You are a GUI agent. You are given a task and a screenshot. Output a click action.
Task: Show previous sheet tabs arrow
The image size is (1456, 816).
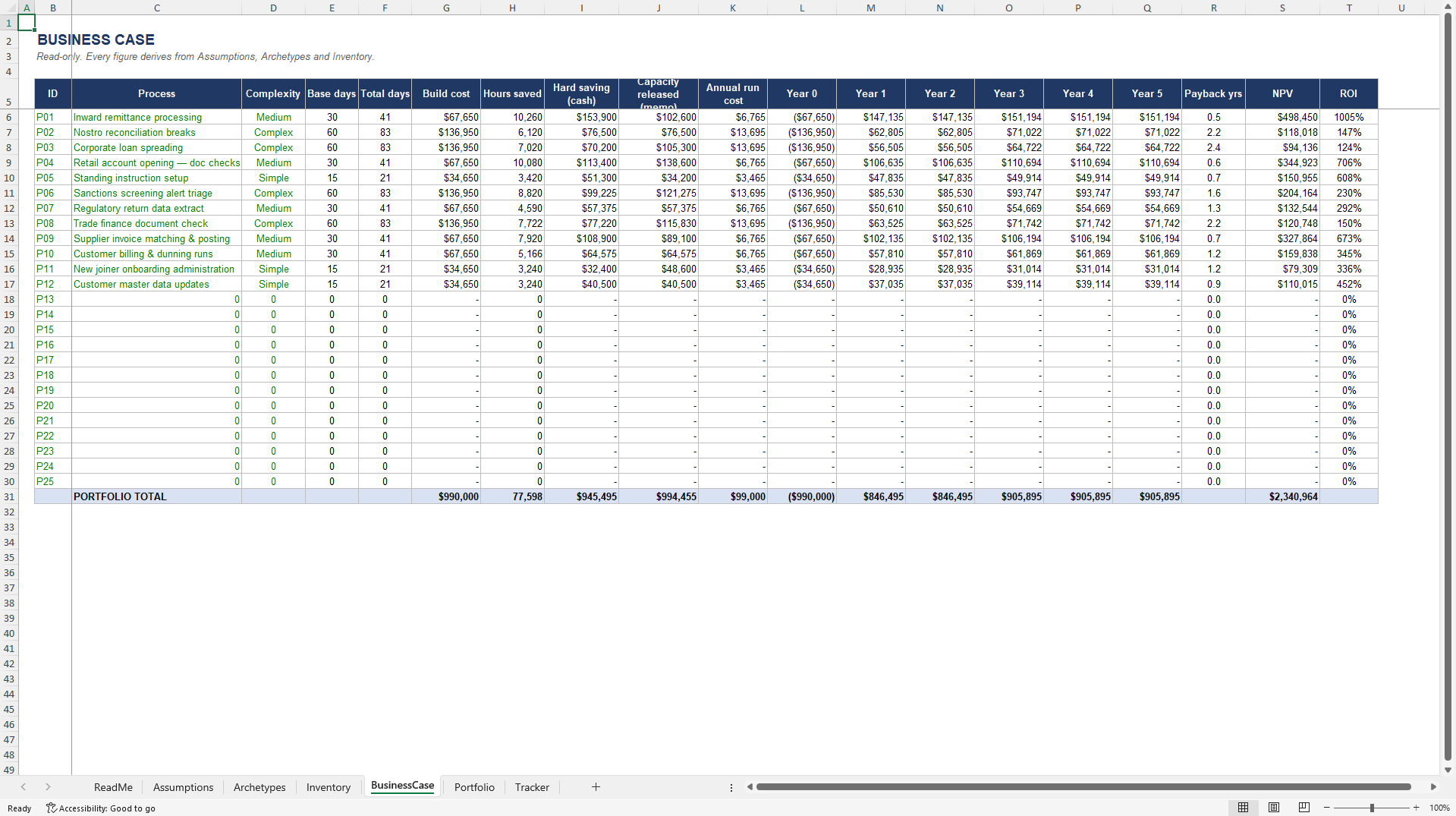tap(24, 787)
